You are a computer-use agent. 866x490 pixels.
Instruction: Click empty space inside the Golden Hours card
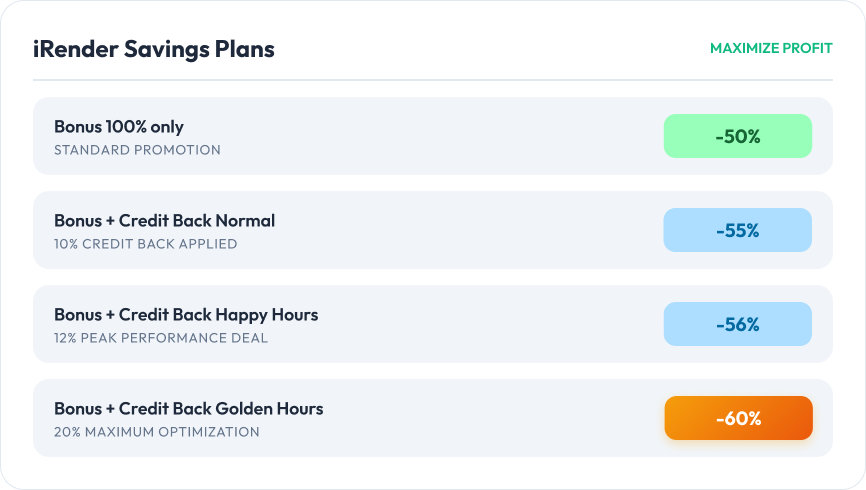[x=500, y=418]
